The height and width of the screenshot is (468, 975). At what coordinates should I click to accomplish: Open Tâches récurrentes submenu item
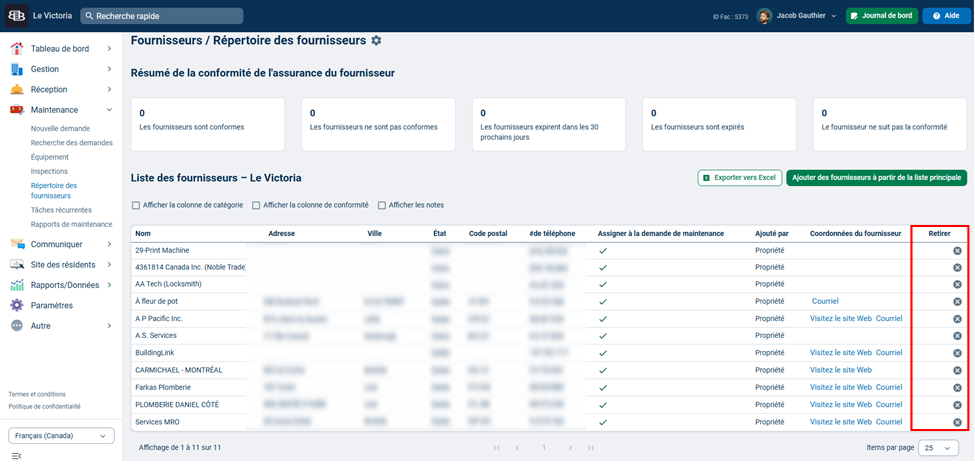coord(61,210)
